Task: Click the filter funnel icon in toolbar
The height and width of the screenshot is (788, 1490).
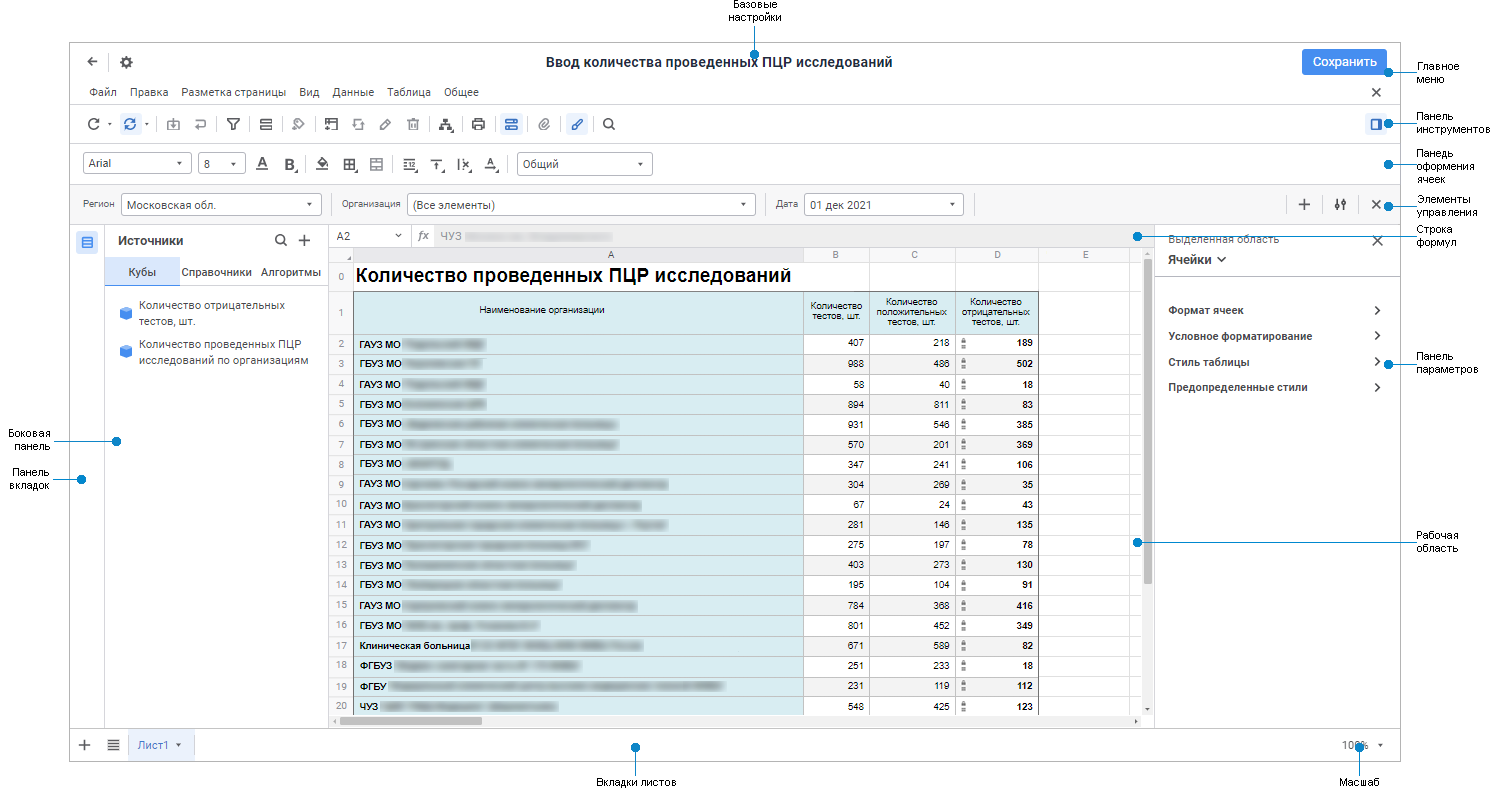Action: click(x=233, y=125)
